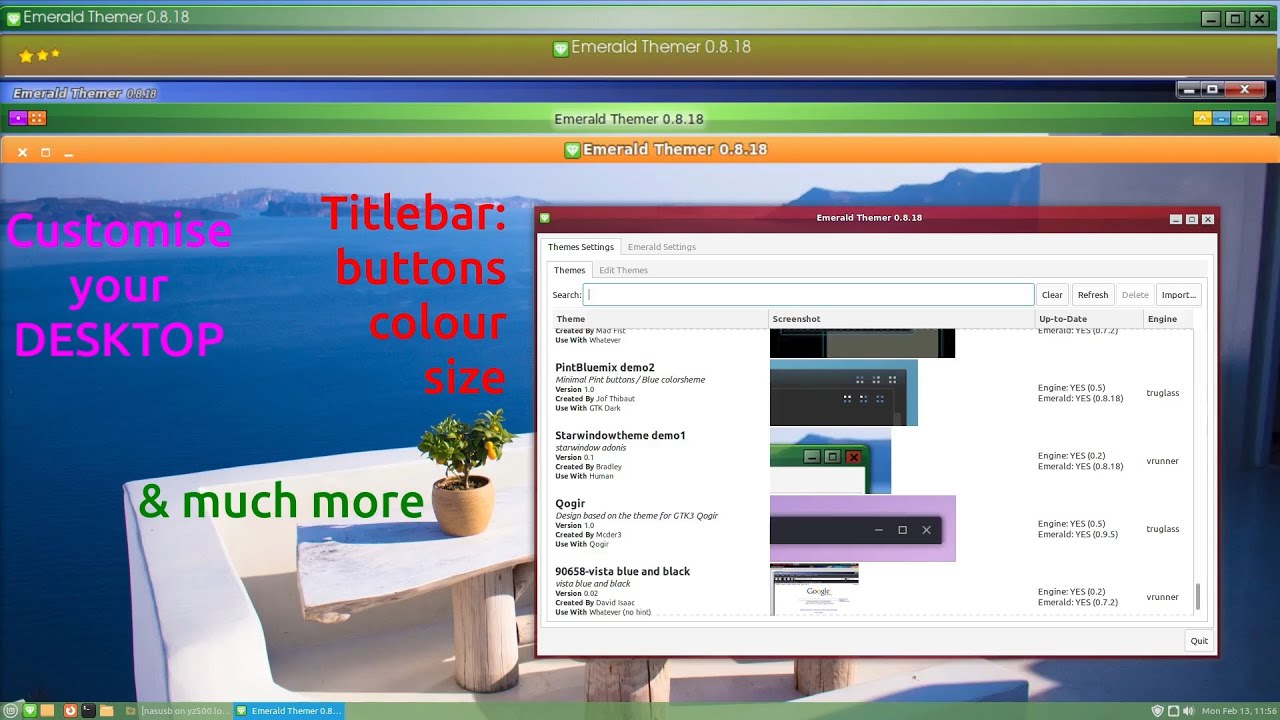Click vrunner engine in Starwindowtheme row
This screenshot has width=1280, height=720.
[1162, 461]
